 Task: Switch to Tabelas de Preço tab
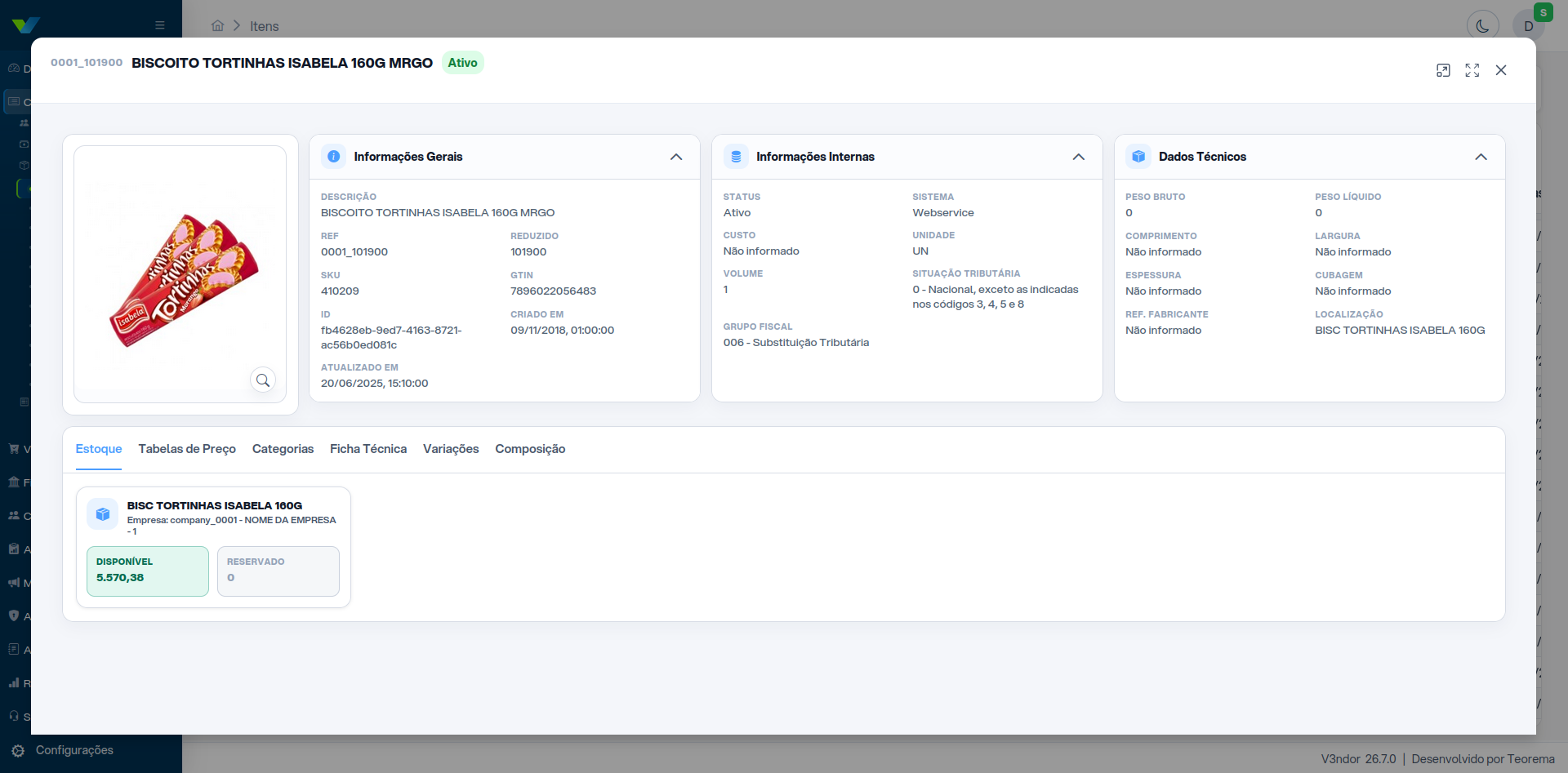coord(187,449)
